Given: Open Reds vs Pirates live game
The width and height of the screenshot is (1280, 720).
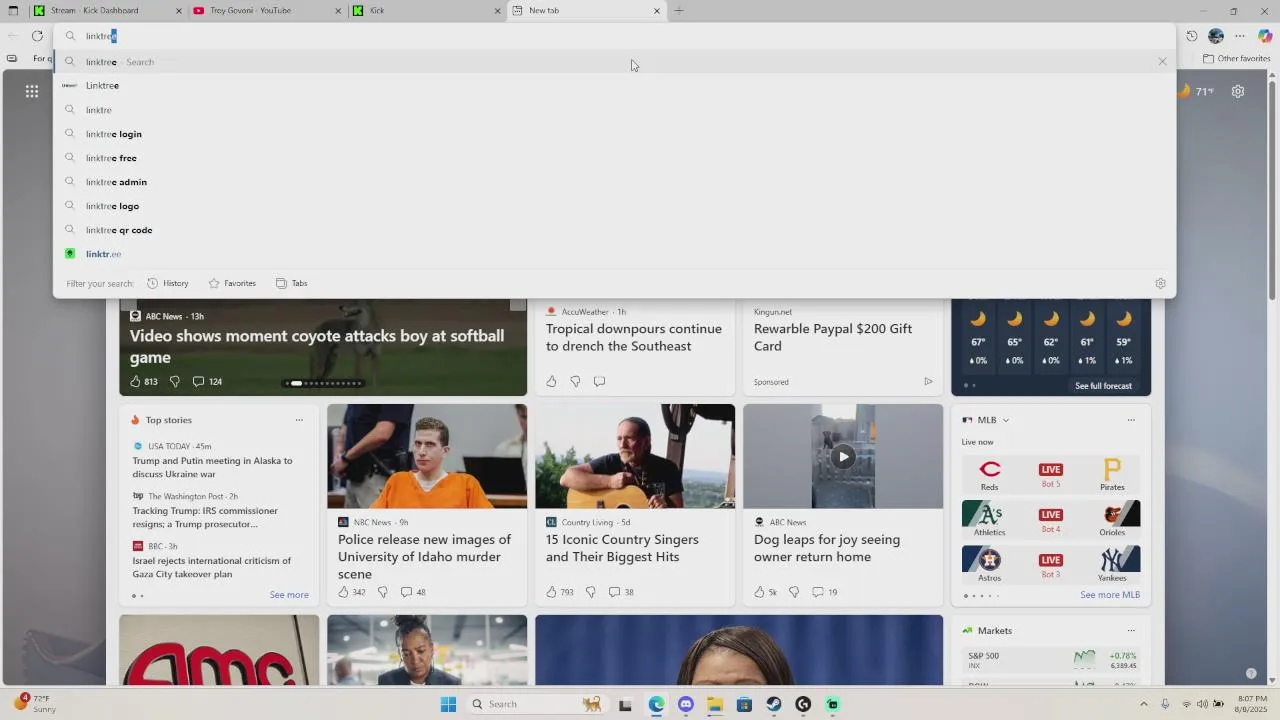Looking at the screenshot, I should click(x=1050, y=475).
